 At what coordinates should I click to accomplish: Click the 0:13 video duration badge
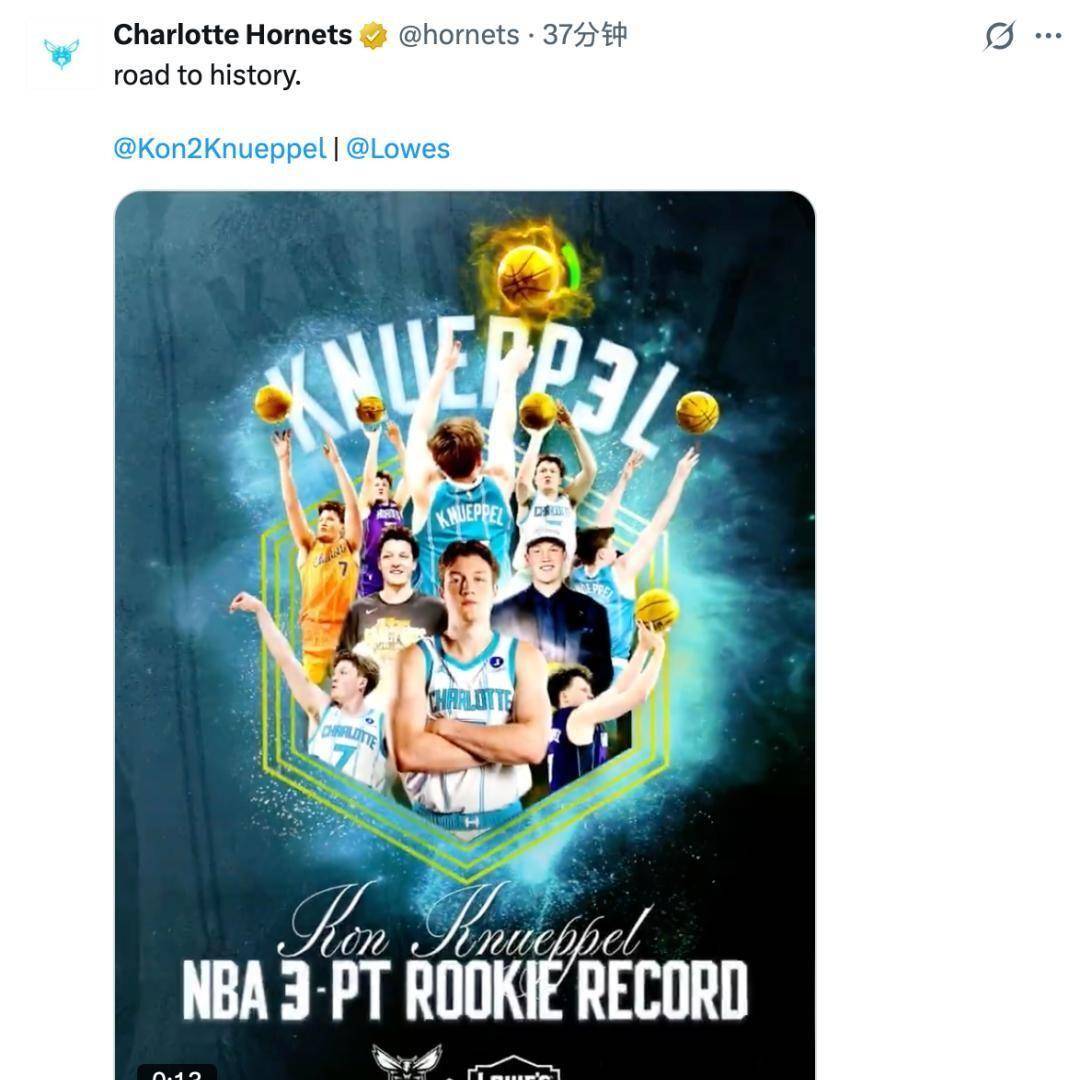tap(177, 1072)
